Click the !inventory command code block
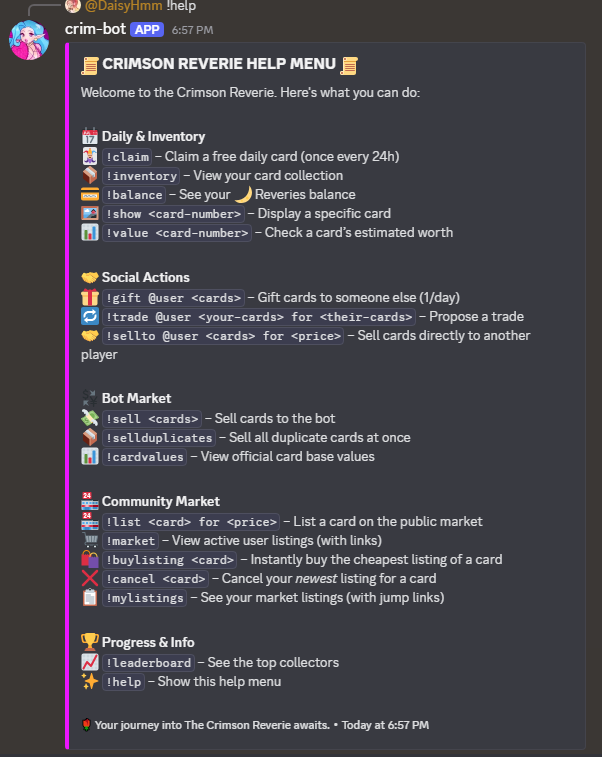 141,176
